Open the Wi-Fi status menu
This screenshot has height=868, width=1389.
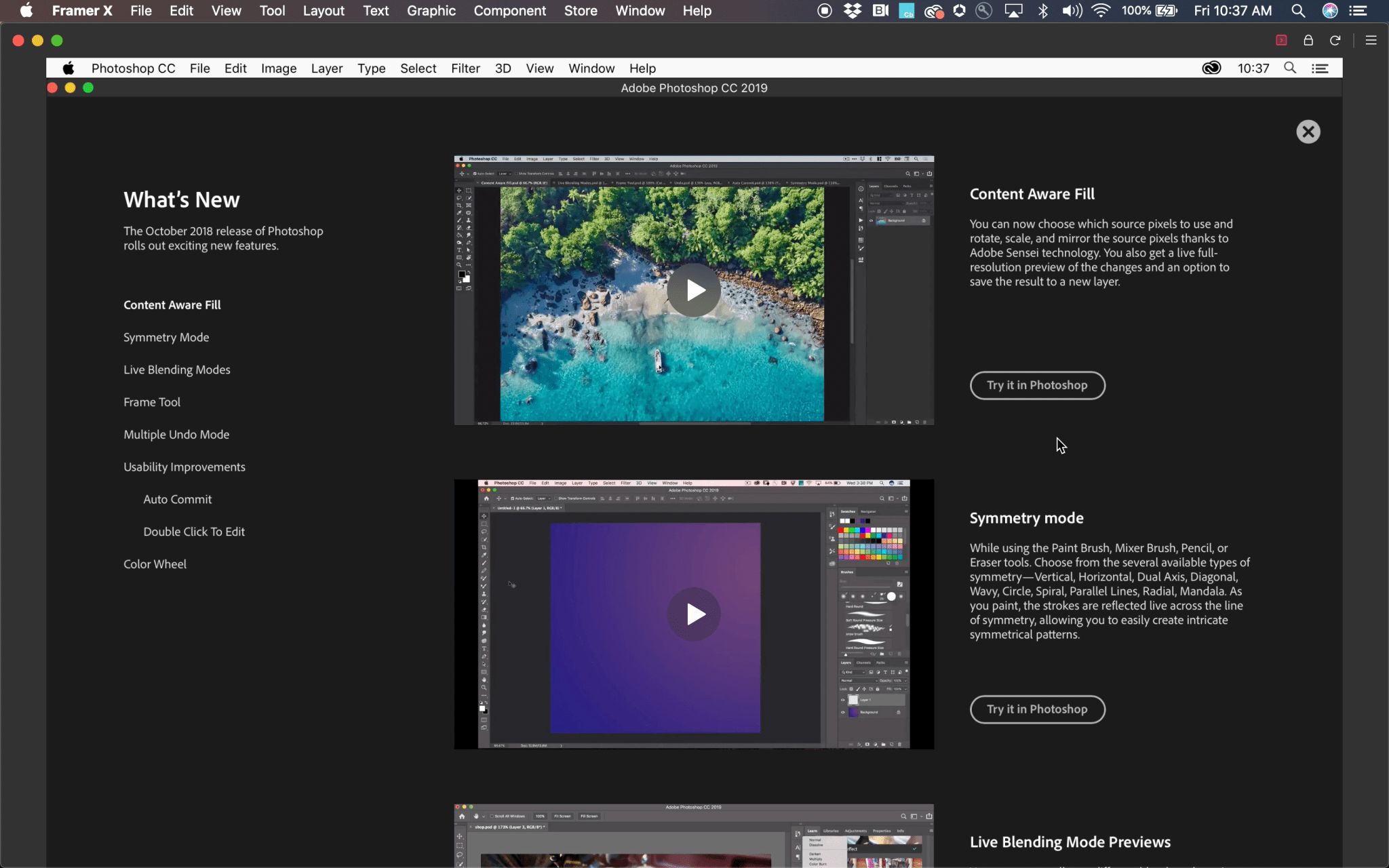1101,11
